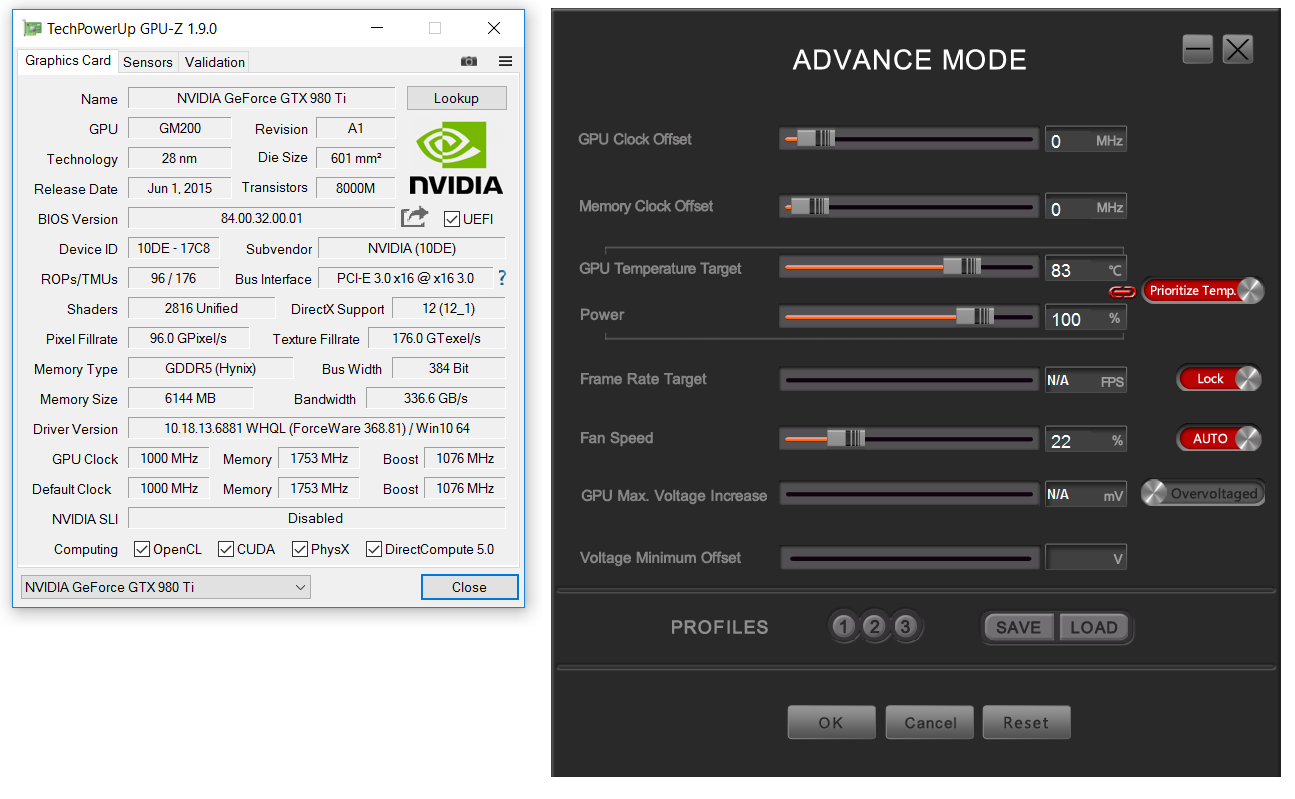Click the Reset button in Advance Mode
The height and width of the screenshot is (799, 1295).
1026,722
